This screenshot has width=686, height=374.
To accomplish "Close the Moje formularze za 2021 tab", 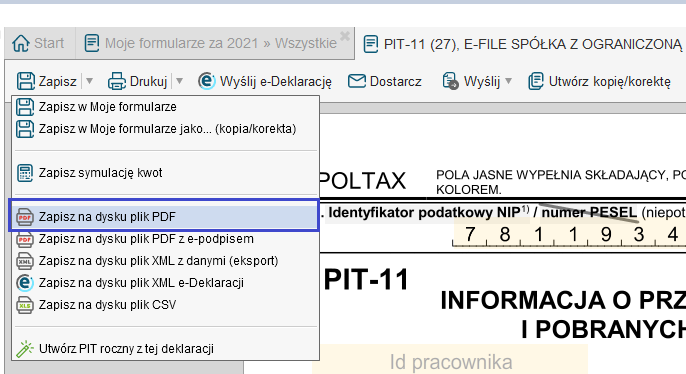I will [x=345, y=36].
